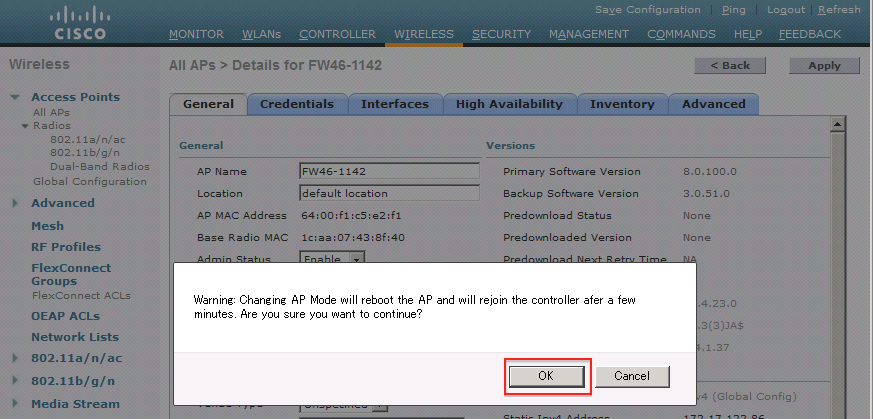Open the WLANs menu

tap(262, 34)
